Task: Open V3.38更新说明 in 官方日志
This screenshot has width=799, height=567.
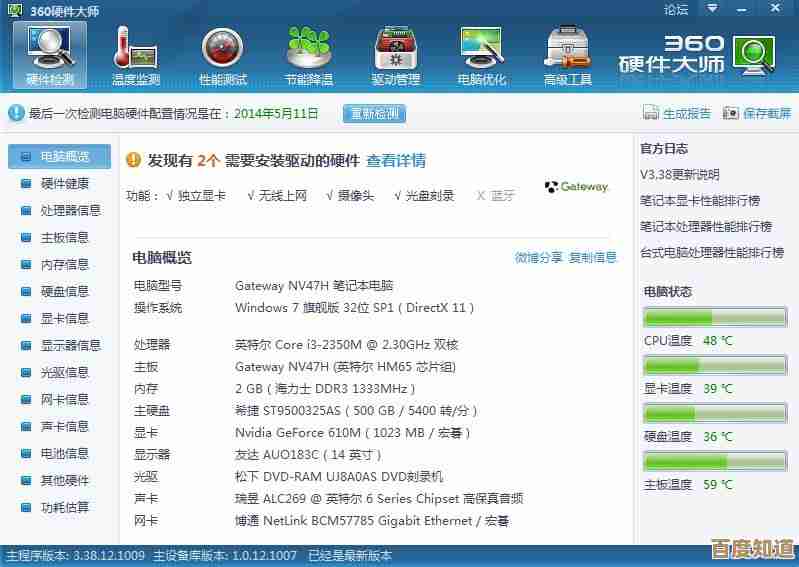Action: pos(680,175)
